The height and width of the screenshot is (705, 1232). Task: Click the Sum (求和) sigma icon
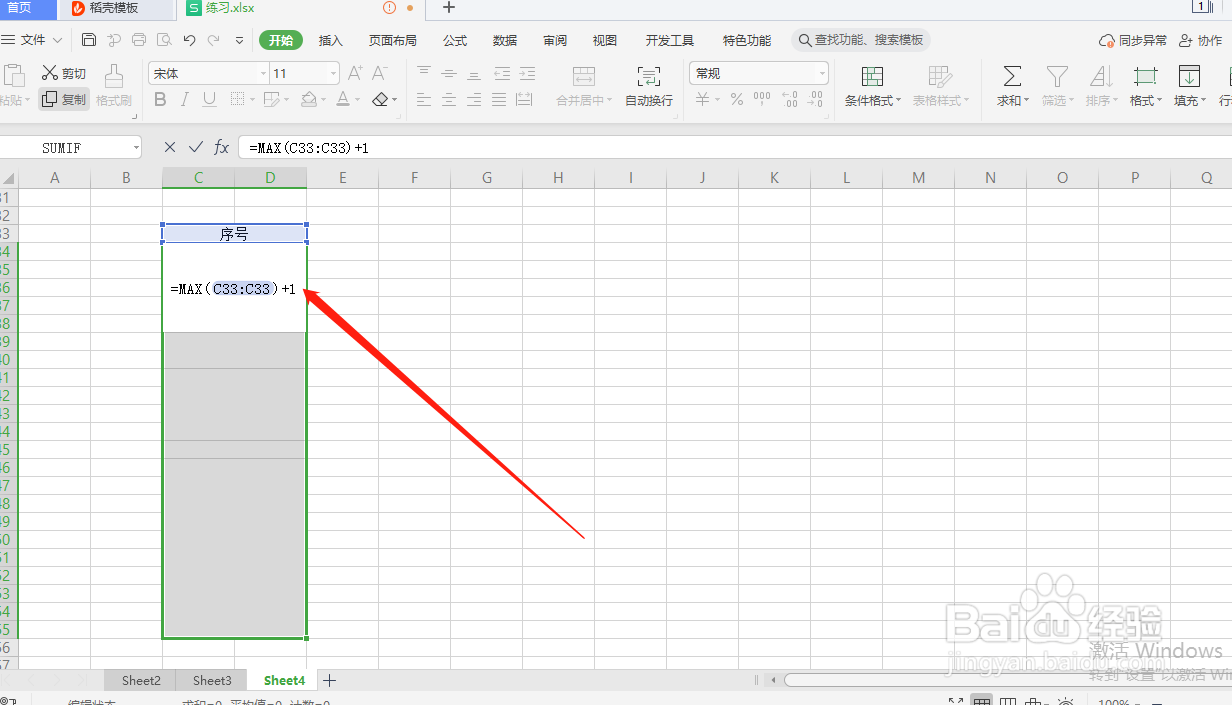point(1012,76)
